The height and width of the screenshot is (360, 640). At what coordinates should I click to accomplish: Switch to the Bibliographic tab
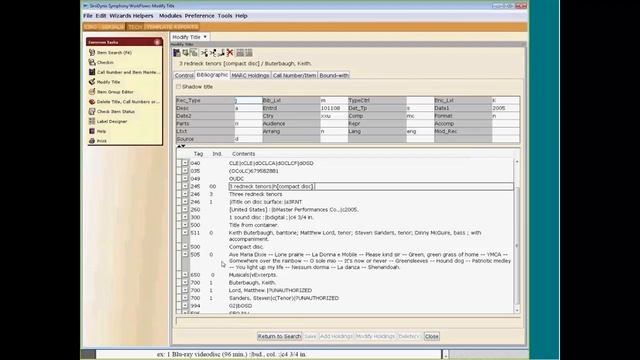point(212,75)
